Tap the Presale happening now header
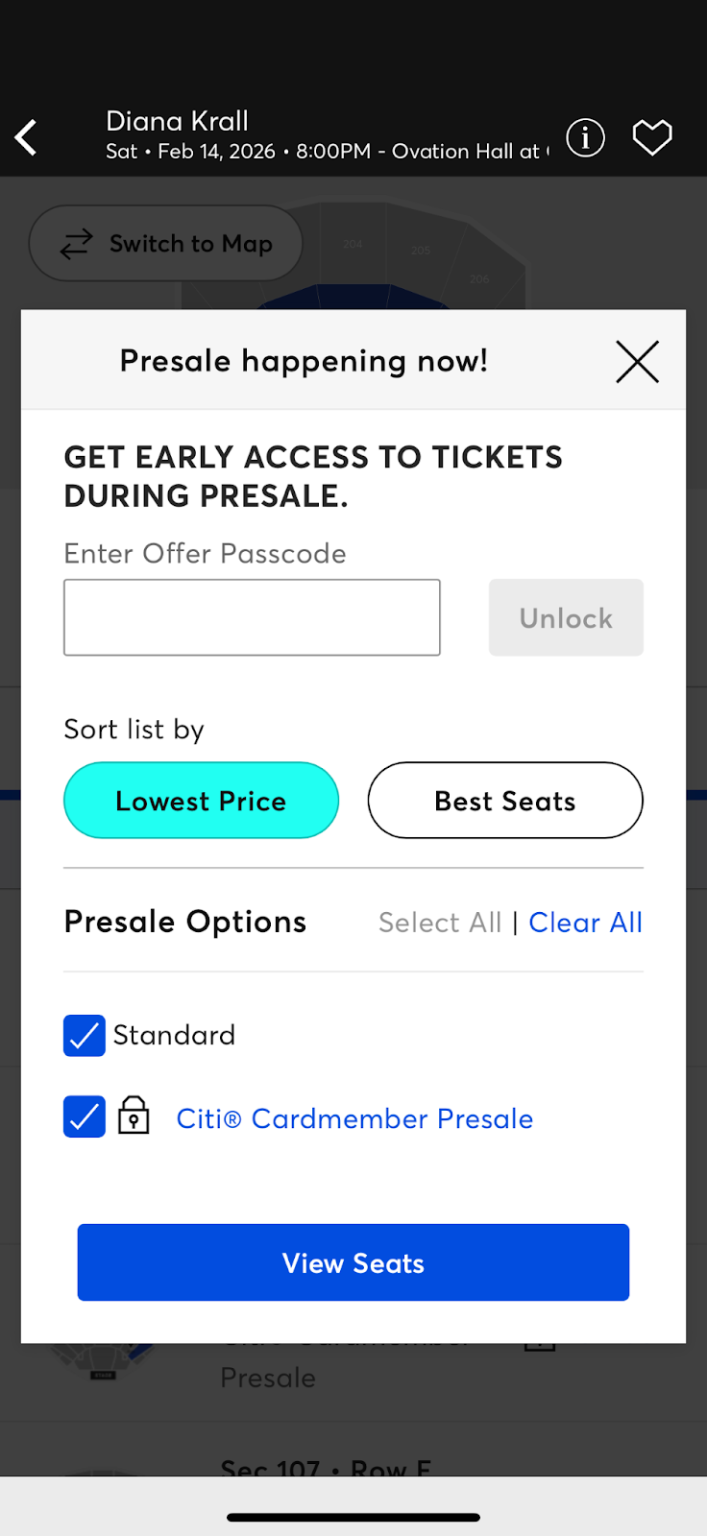This screenshot has height=1536, width=707. (x=303, y=361)
